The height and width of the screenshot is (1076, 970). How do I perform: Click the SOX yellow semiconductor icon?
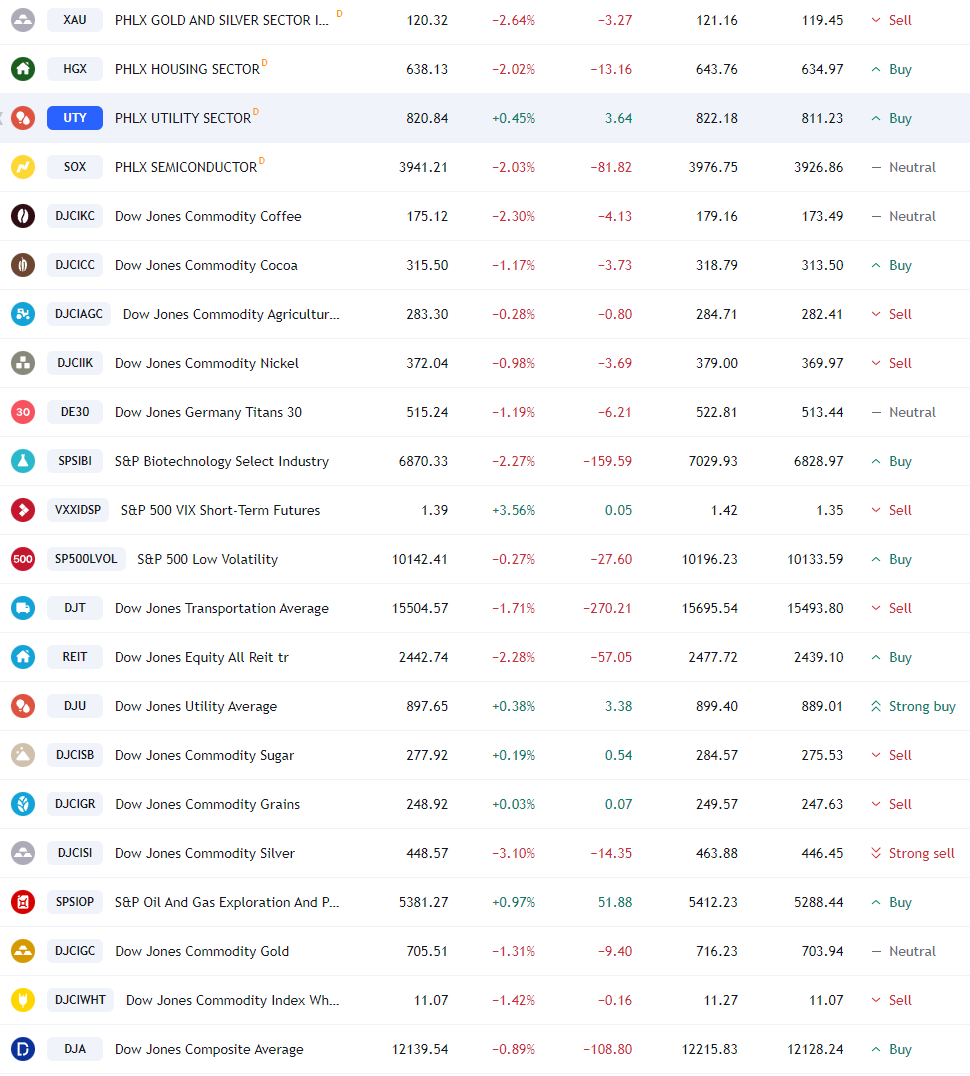[x=23, y=167]
